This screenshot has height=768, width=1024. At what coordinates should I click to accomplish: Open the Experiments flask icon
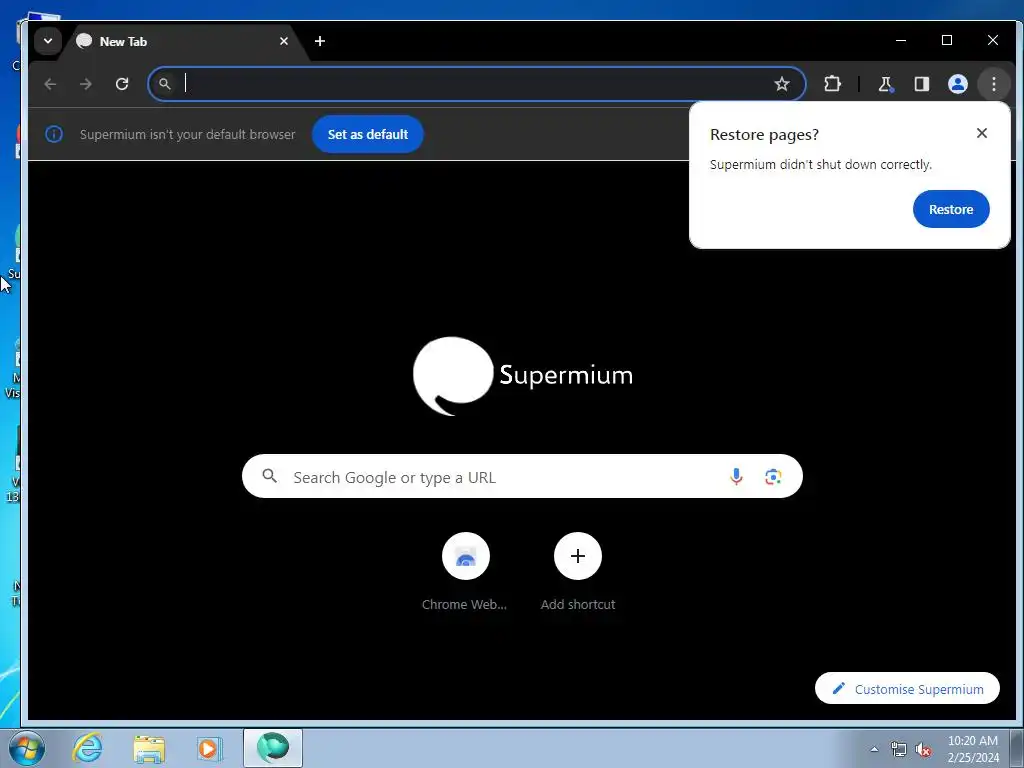pos(886,84)
